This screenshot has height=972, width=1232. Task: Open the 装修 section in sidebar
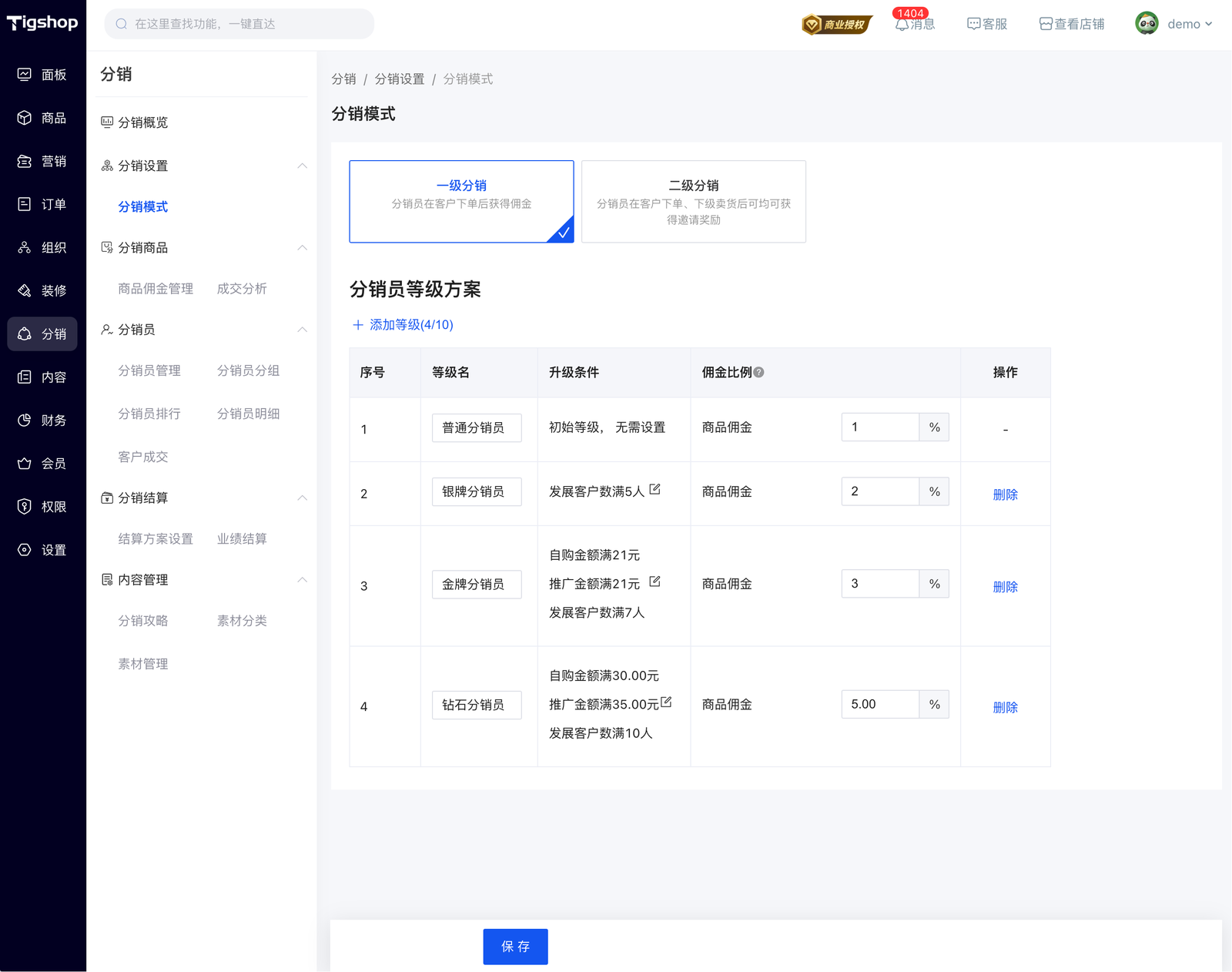[44, 290]
